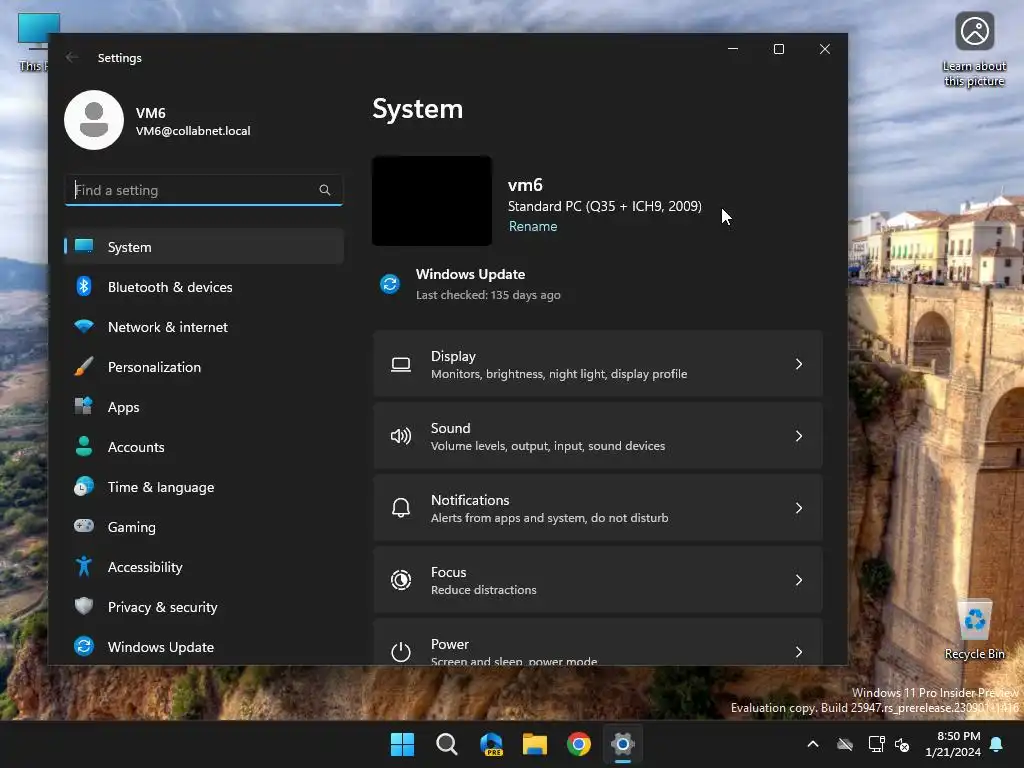Expand Focus settings chevron
The width and height of the screenshot is (1024, 768).
pyautogui.click(x=799, y=580)
